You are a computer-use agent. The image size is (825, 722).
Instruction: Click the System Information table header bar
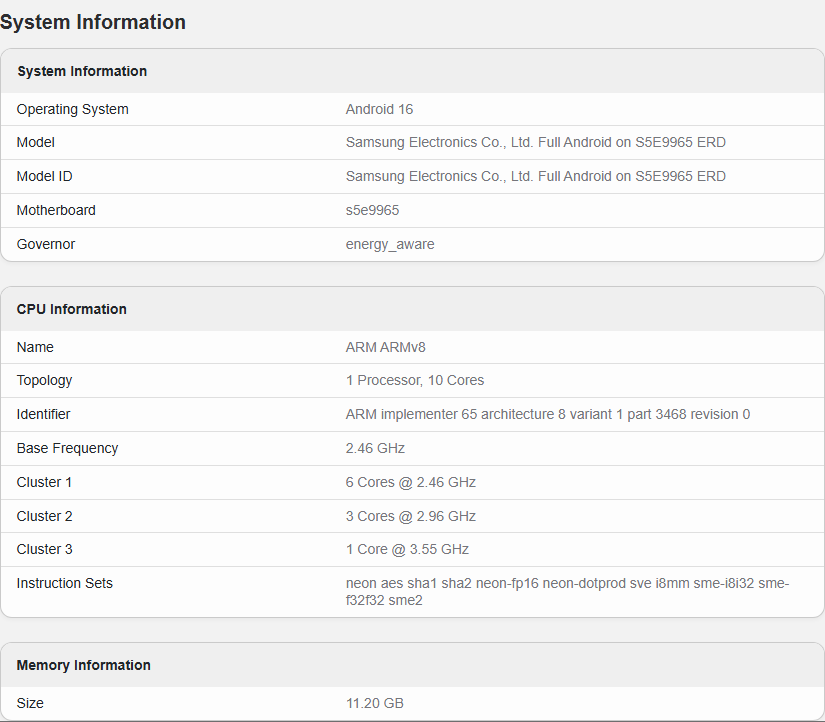82,71
